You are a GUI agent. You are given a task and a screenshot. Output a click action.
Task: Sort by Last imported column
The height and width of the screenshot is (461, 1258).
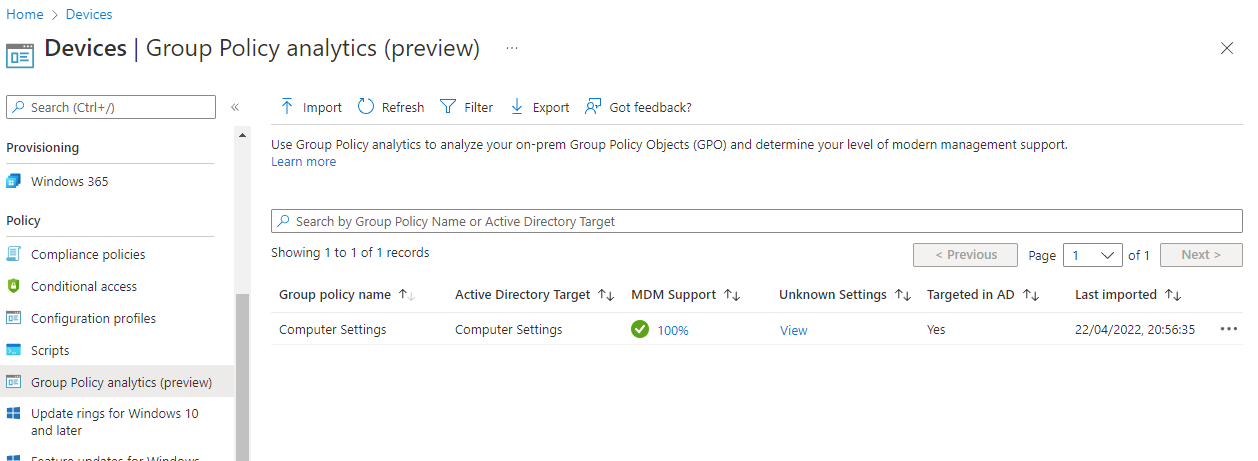coord(1173,295)
